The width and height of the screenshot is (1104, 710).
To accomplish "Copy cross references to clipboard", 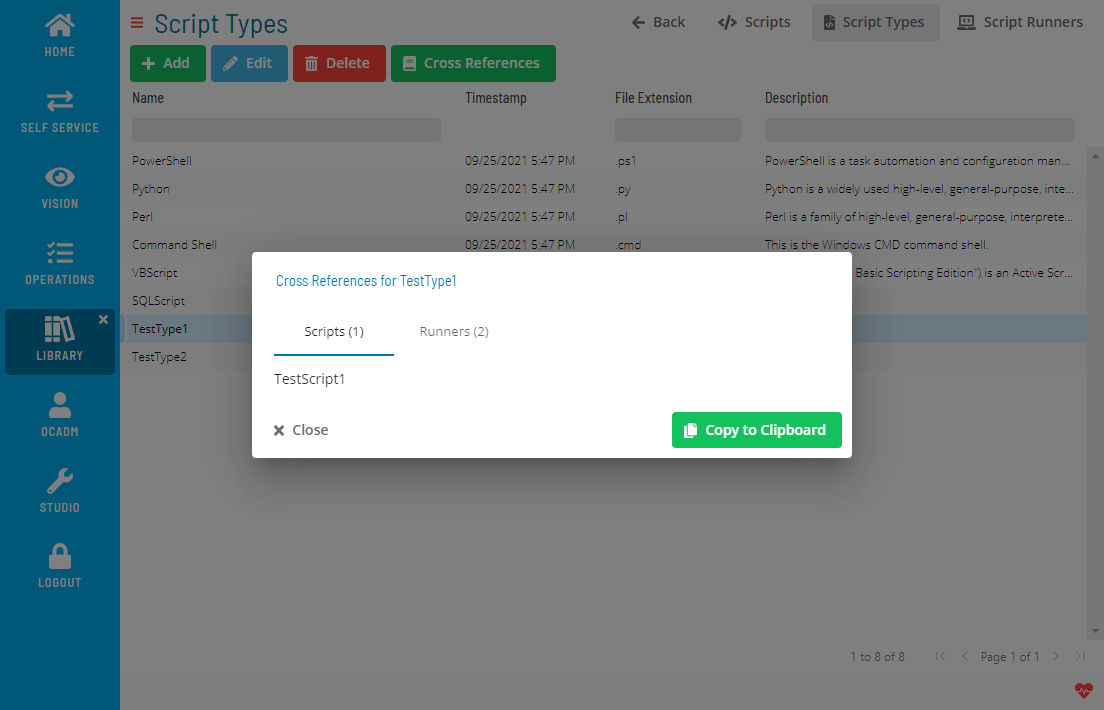I will click(756, 430).
